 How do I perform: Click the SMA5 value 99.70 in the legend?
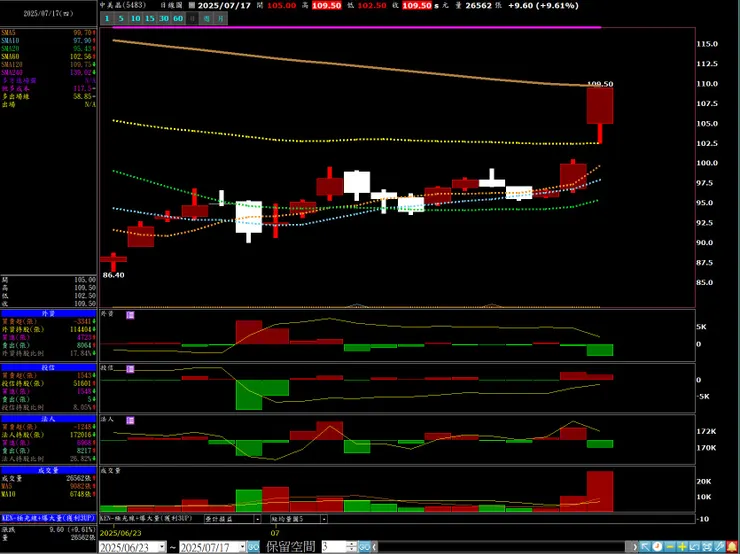(83, 33)
